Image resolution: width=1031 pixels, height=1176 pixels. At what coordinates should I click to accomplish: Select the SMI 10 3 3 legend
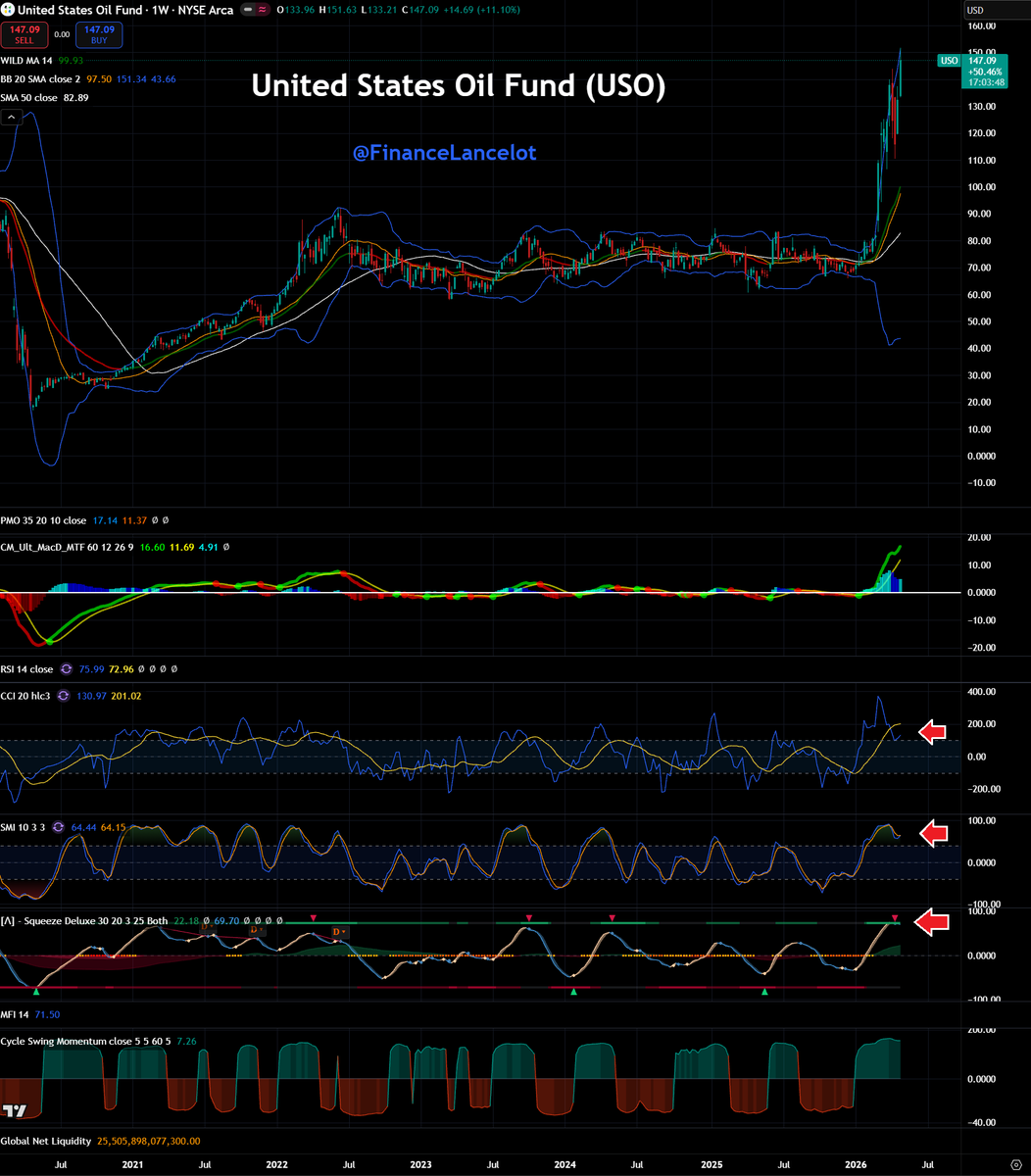(x=24, y=826)
